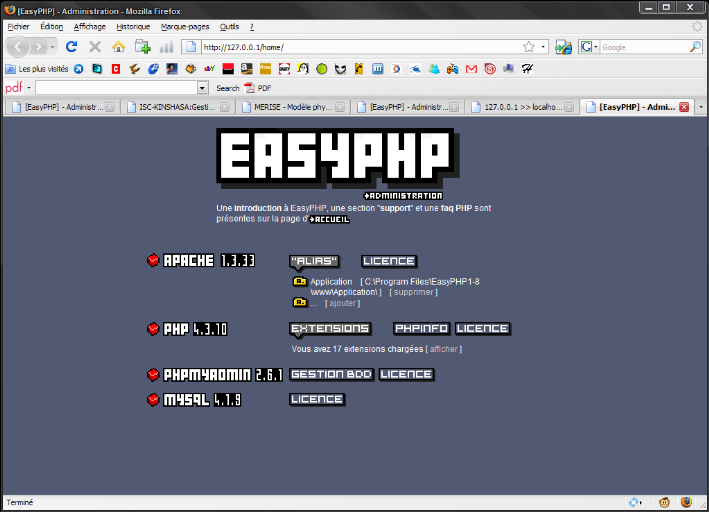Image resolution: width=709 pixels, height=512 pixels.
Task: Reload the page with the refresh icon
Action: pyautogui.click(x=72, y=47)
